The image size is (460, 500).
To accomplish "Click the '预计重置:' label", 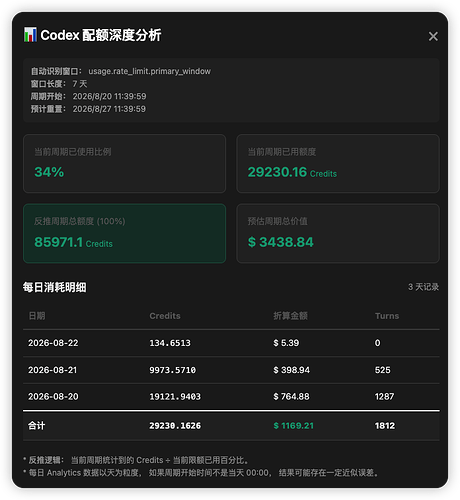I will 48,109.
